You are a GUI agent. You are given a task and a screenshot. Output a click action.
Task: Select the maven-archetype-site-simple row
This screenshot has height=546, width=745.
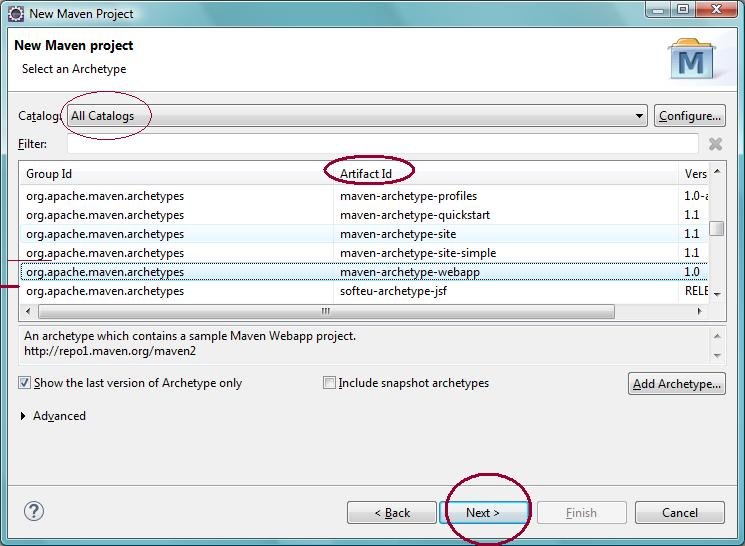tap(364, 253)
